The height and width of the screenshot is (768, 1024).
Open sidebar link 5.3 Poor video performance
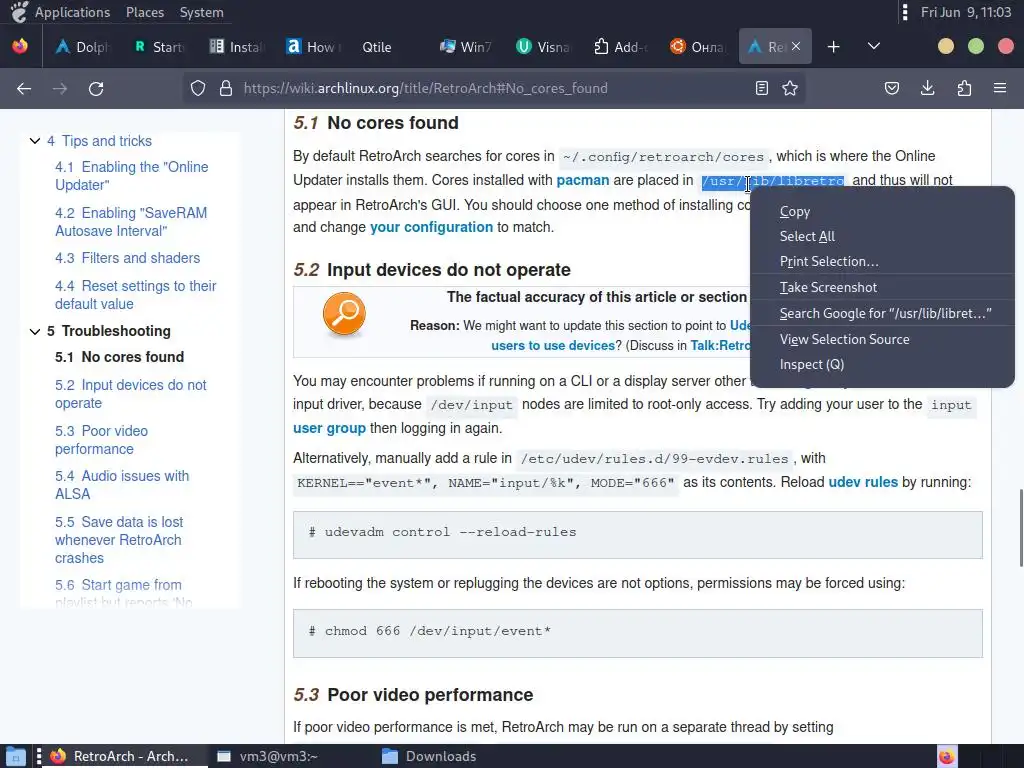coord(101,440)
